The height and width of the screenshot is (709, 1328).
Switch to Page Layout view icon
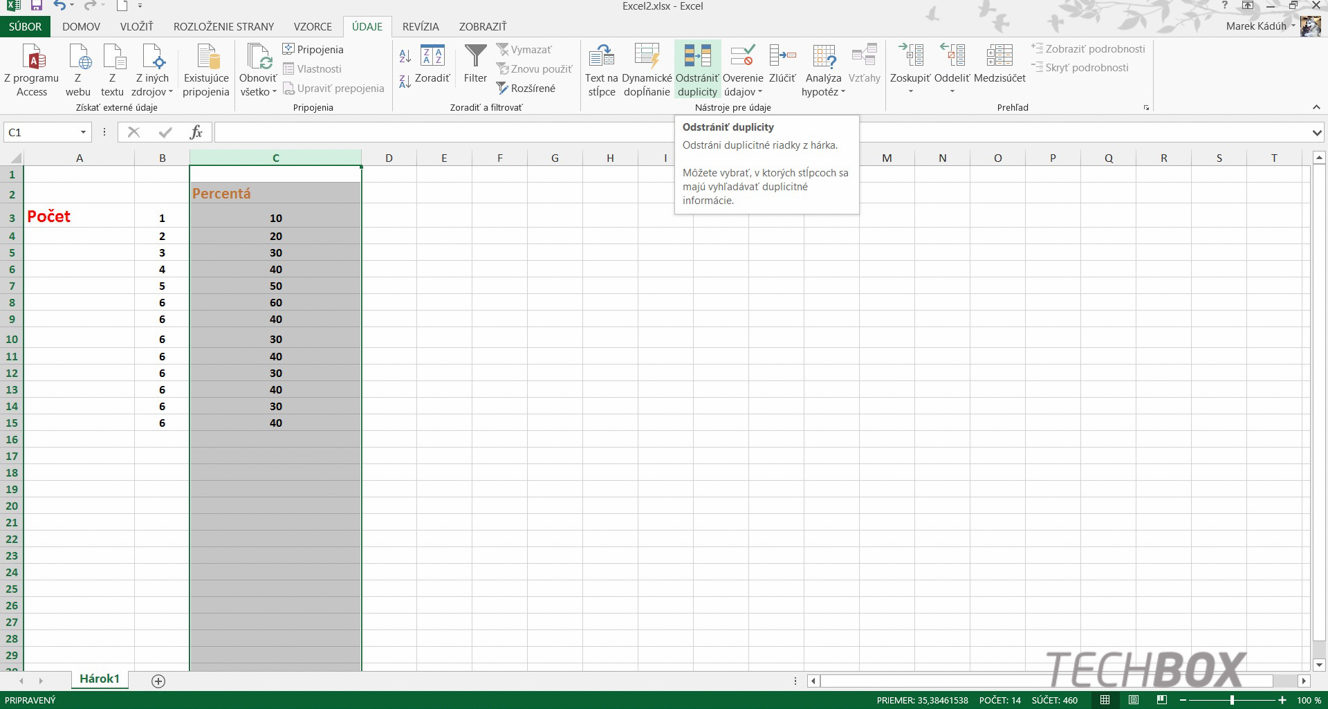[1131, 700]
